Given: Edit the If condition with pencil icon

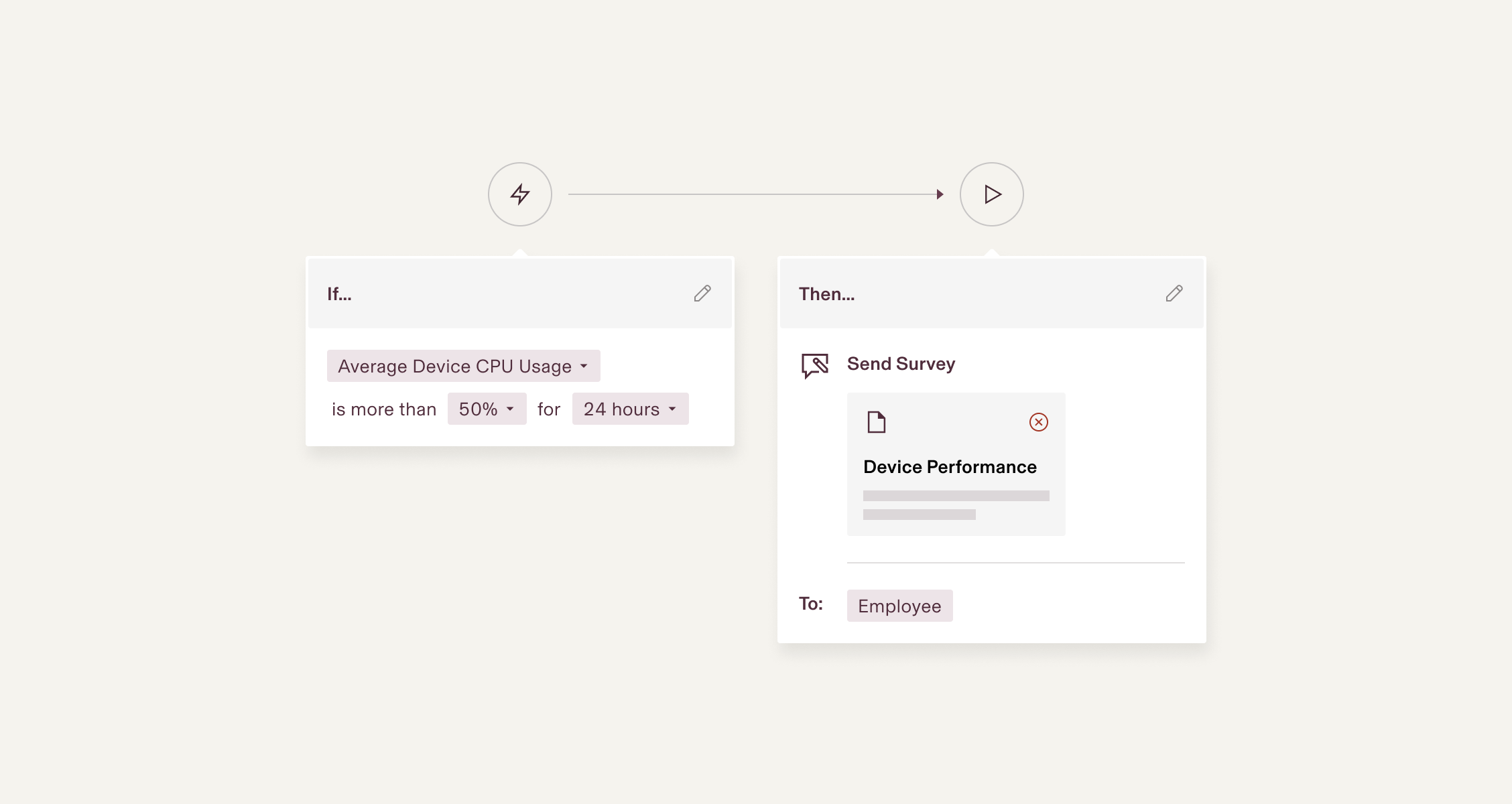Looking at the screenshot, I should (x=702, y=293).
